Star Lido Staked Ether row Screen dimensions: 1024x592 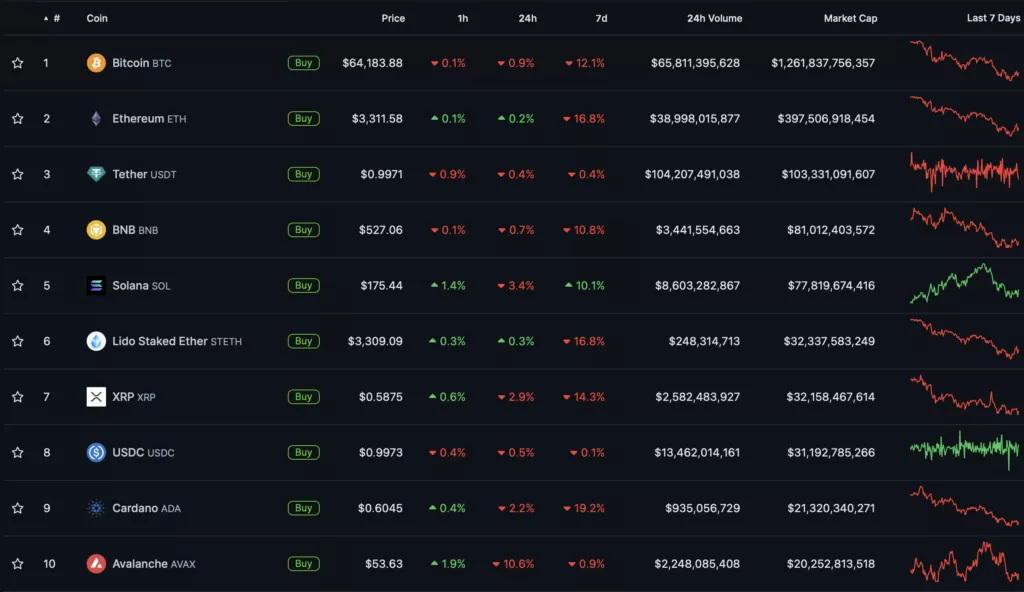tap(18, 341)
